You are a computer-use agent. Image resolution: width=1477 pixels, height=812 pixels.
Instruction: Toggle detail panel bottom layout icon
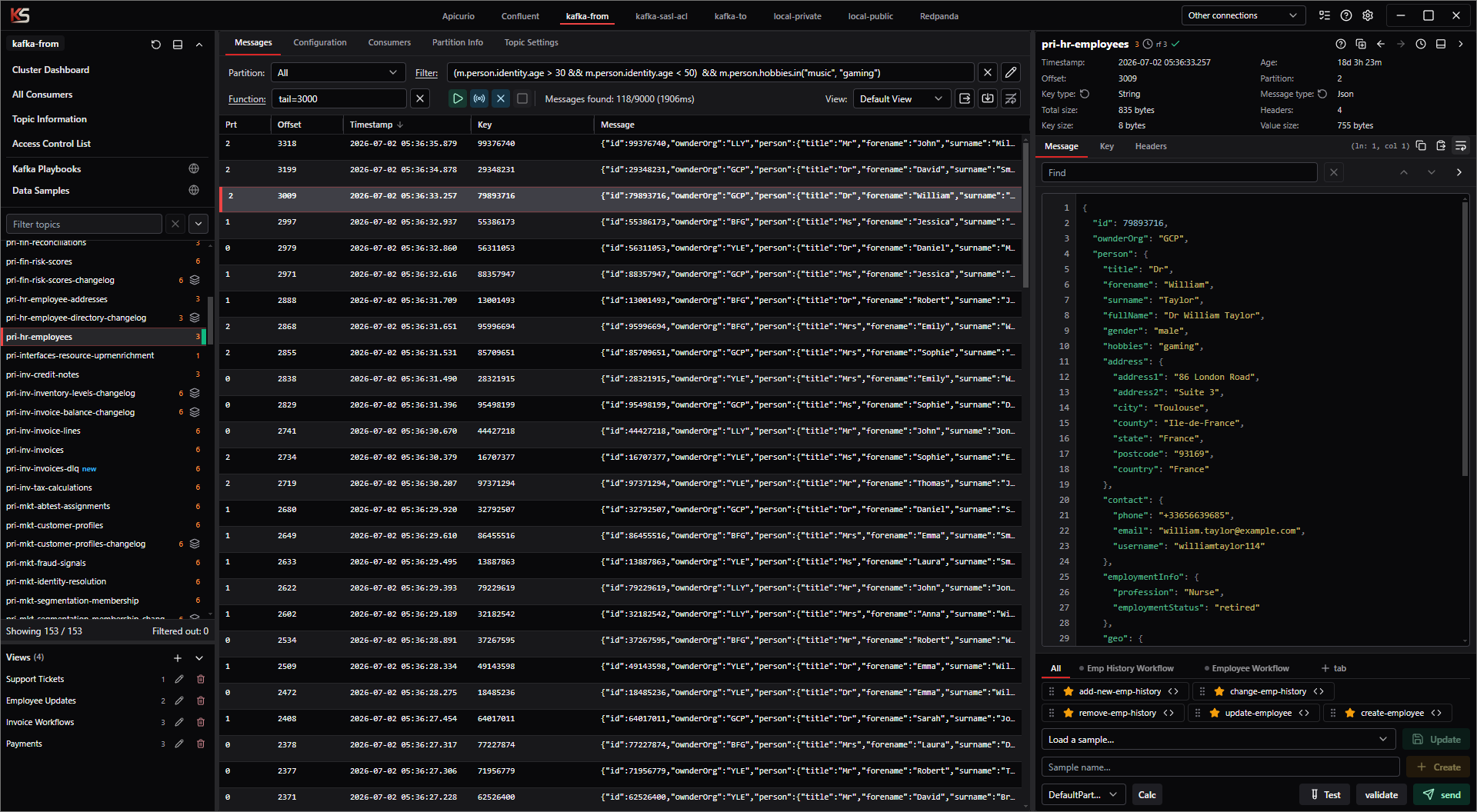point(1441,44)
